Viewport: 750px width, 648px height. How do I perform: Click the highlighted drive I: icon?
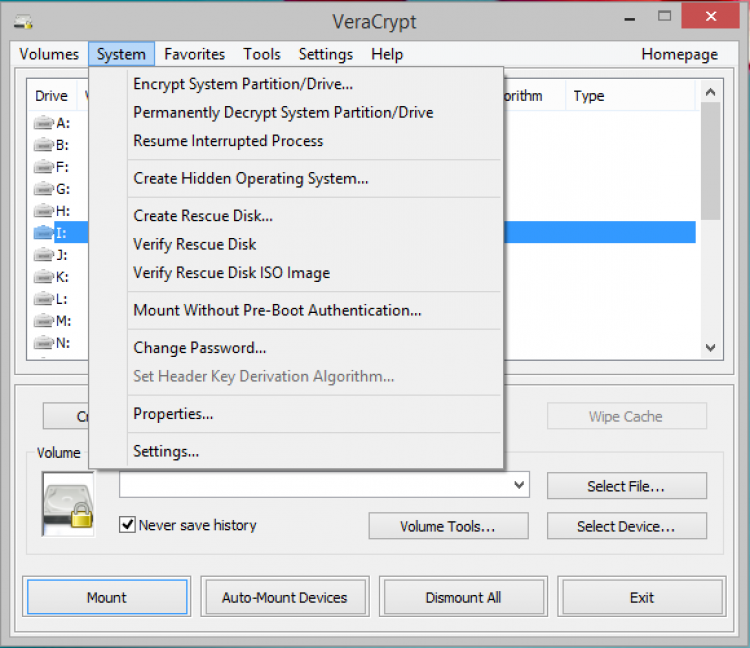[44, 233]
